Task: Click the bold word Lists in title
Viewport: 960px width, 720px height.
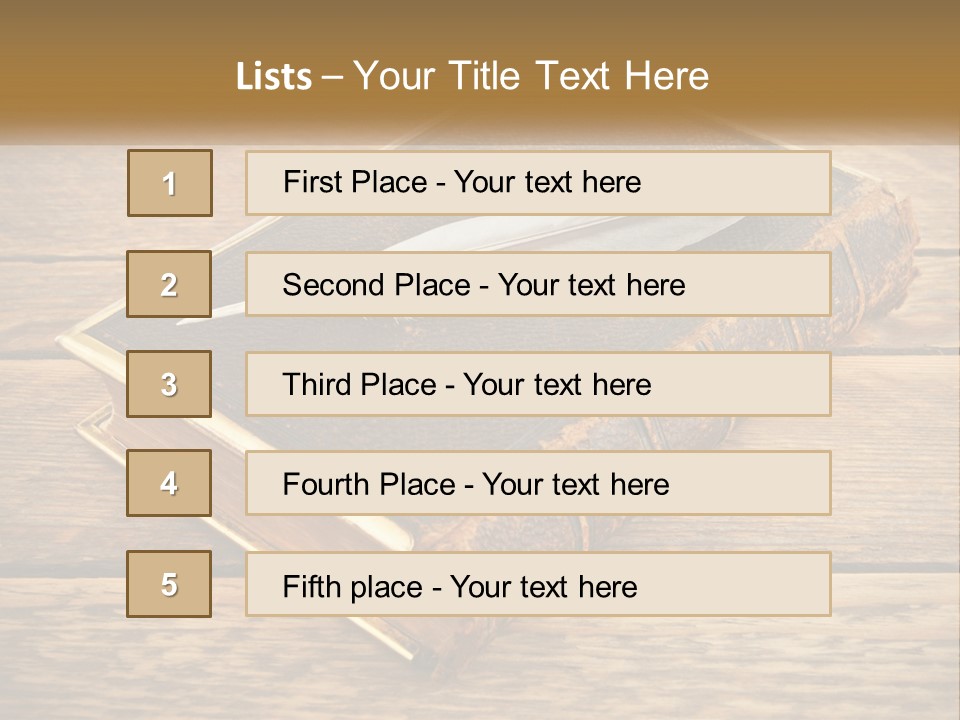Action: click(x=273, y=76)
